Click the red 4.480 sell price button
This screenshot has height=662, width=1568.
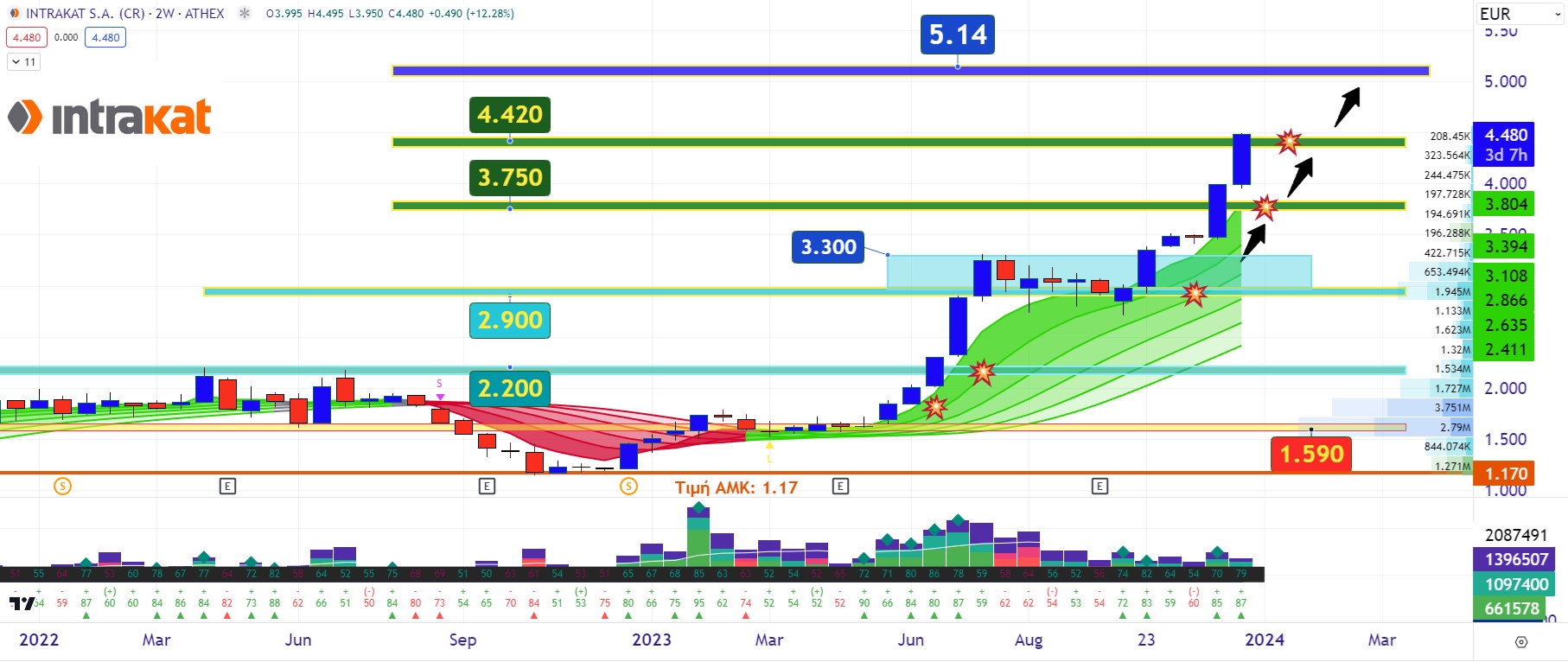point(27,37)
